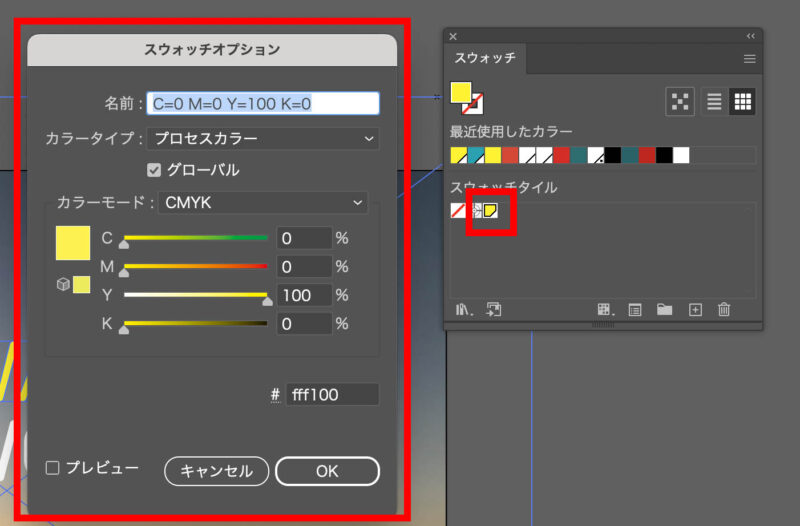Viewport: 800px width, 526px height.
Task: Click the Delete Swatch trash icon
Action: pyautogui.click(x=725, y=310)
